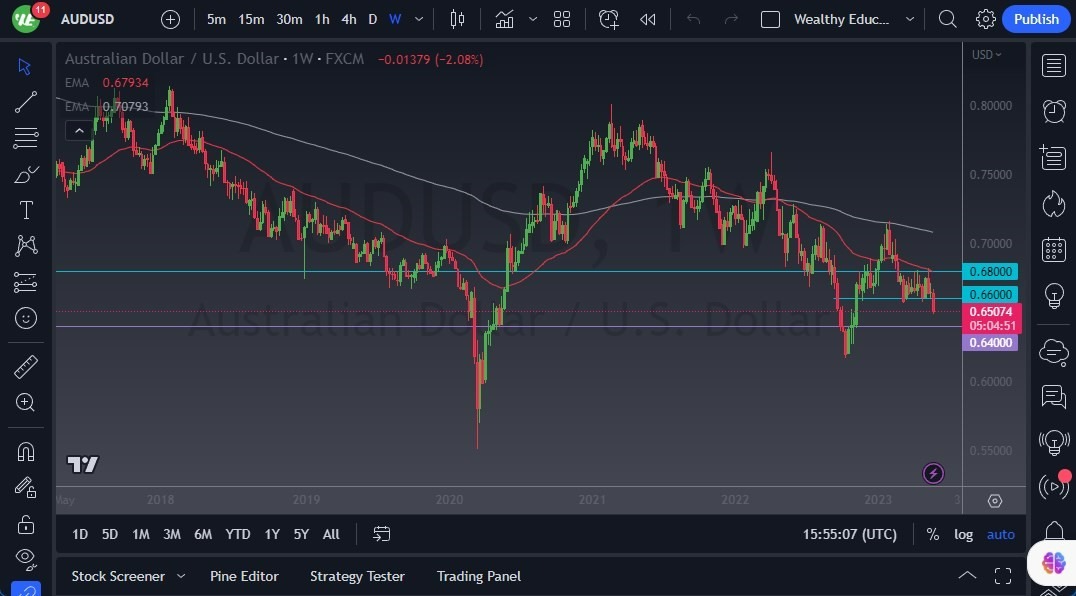Expand the timeframe dropdown arrow
1076x596 pixels.
point(418,19)
